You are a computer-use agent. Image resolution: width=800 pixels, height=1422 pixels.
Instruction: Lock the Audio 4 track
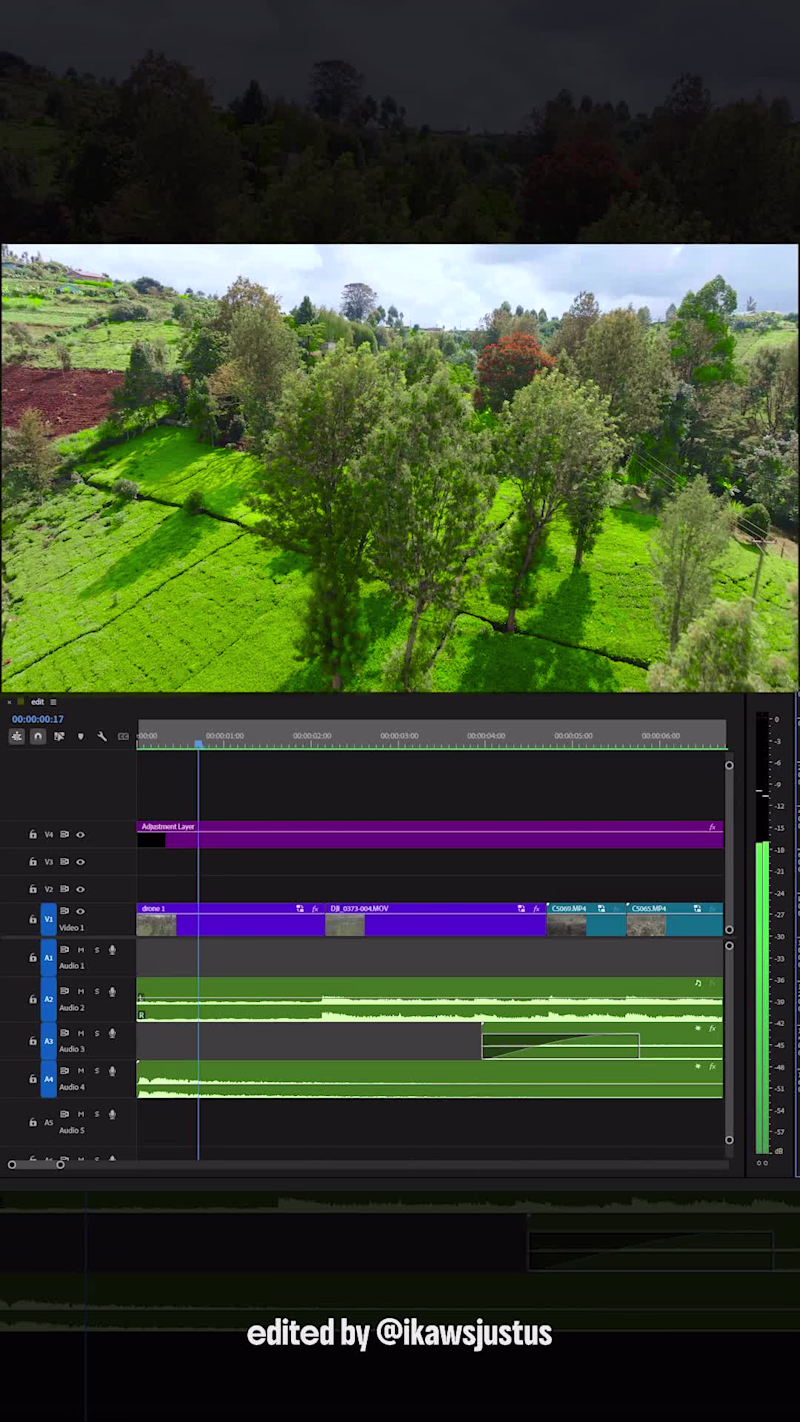(33, 1078)
